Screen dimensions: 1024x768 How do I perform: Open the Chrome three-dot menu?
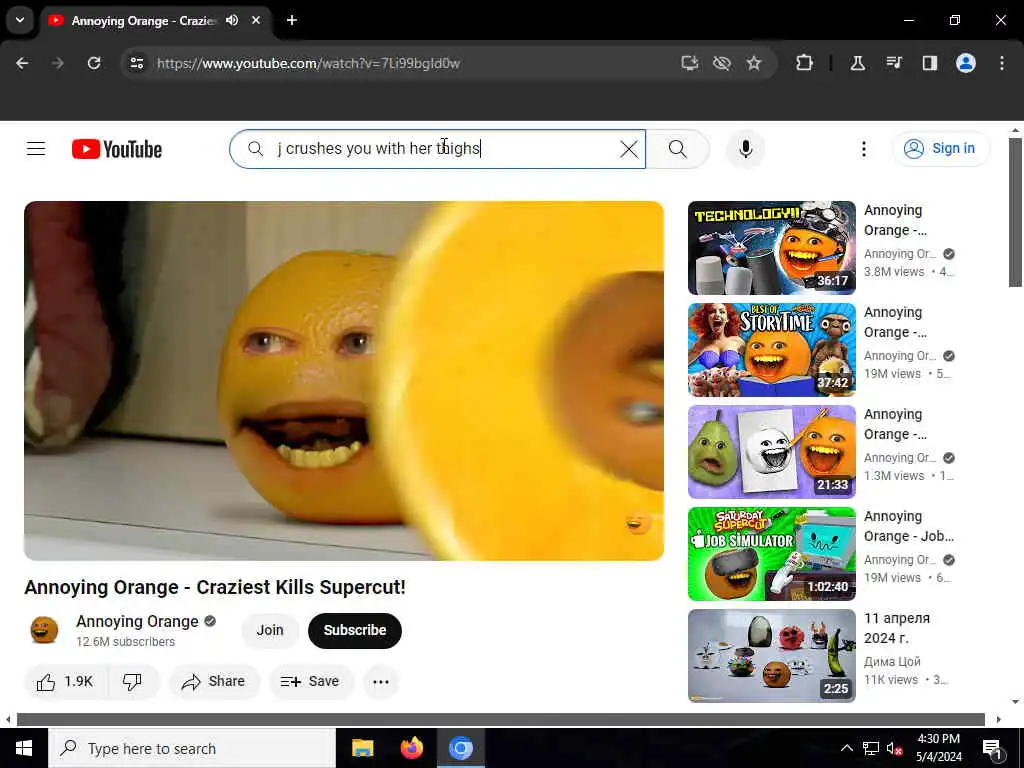coord(1002,63)
